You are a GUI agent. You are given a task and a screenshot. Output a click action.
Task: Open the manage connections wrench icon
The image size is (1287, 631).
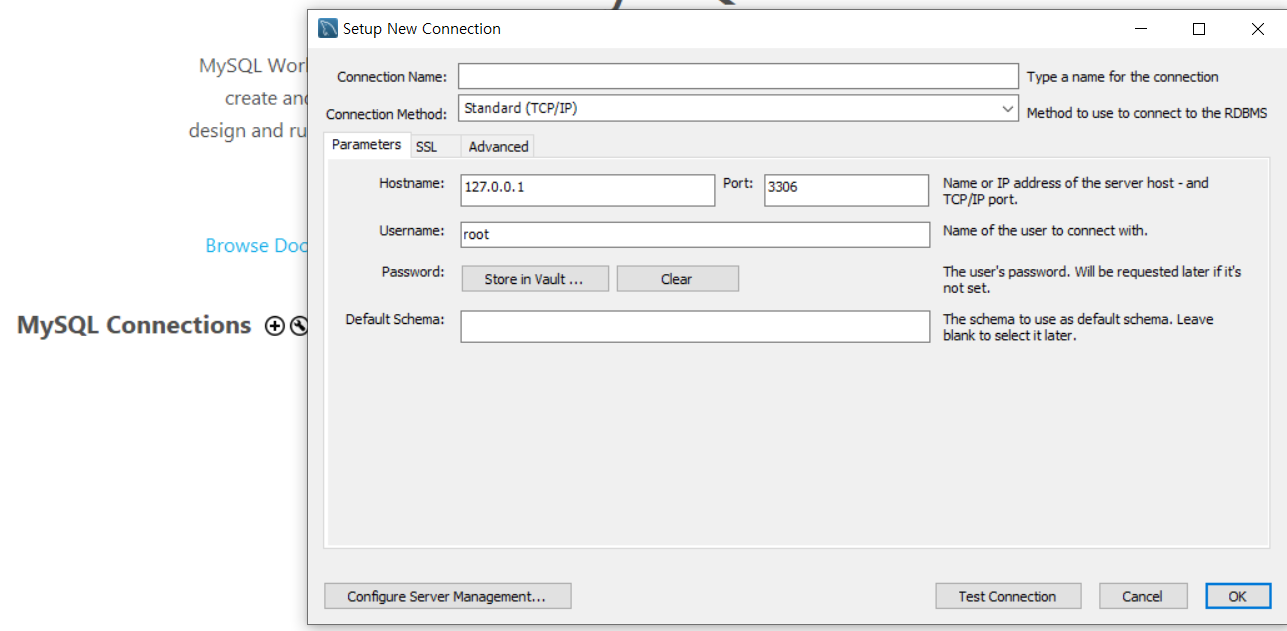(x=298, y=326)
